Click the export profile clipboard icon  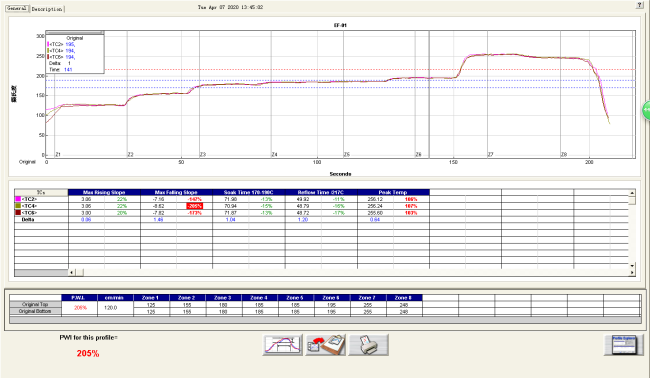click(x=325, y=345)
